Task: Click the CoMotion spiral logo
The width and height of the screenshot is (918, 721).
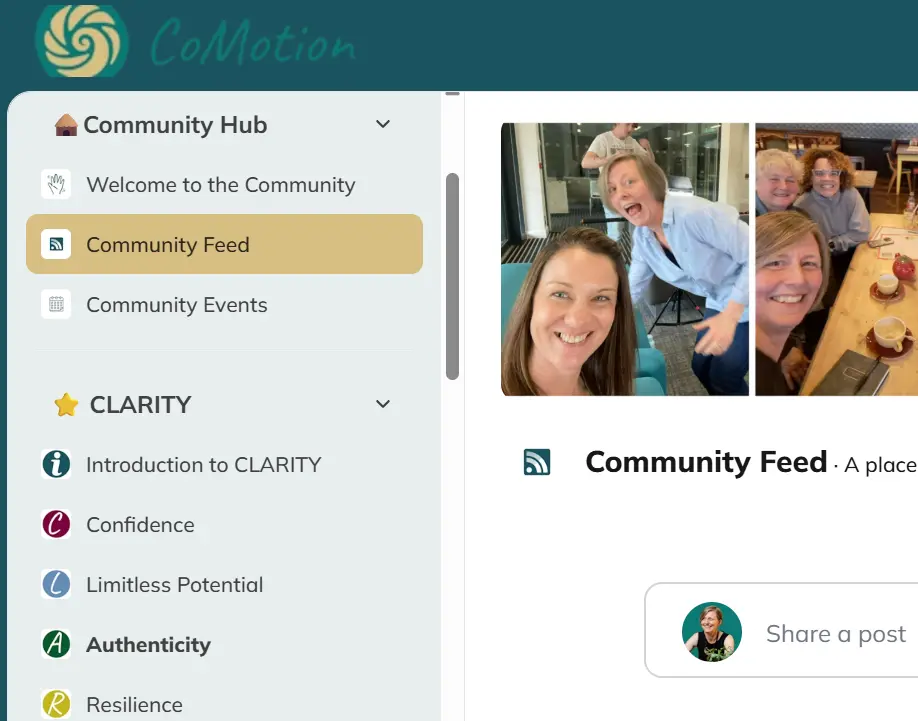Action: (82, 41)
